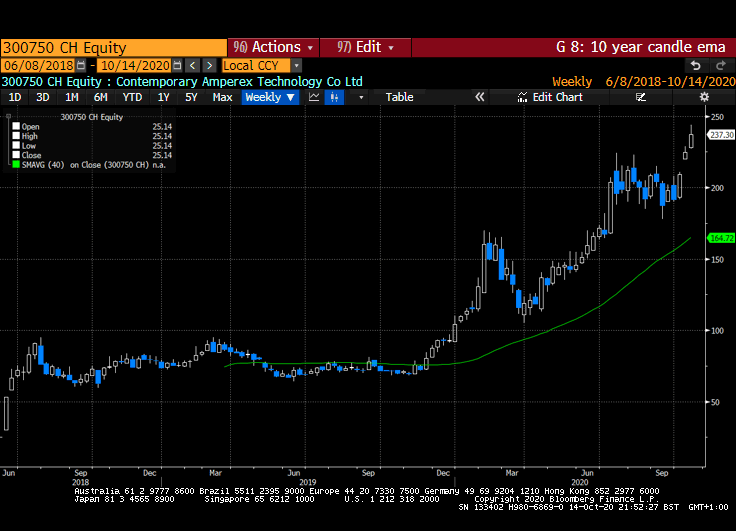Select the YTD range tab
Image resolution: width=736 pixels, height=531 pixels.
pyautogui.click(x=132, y=97)
